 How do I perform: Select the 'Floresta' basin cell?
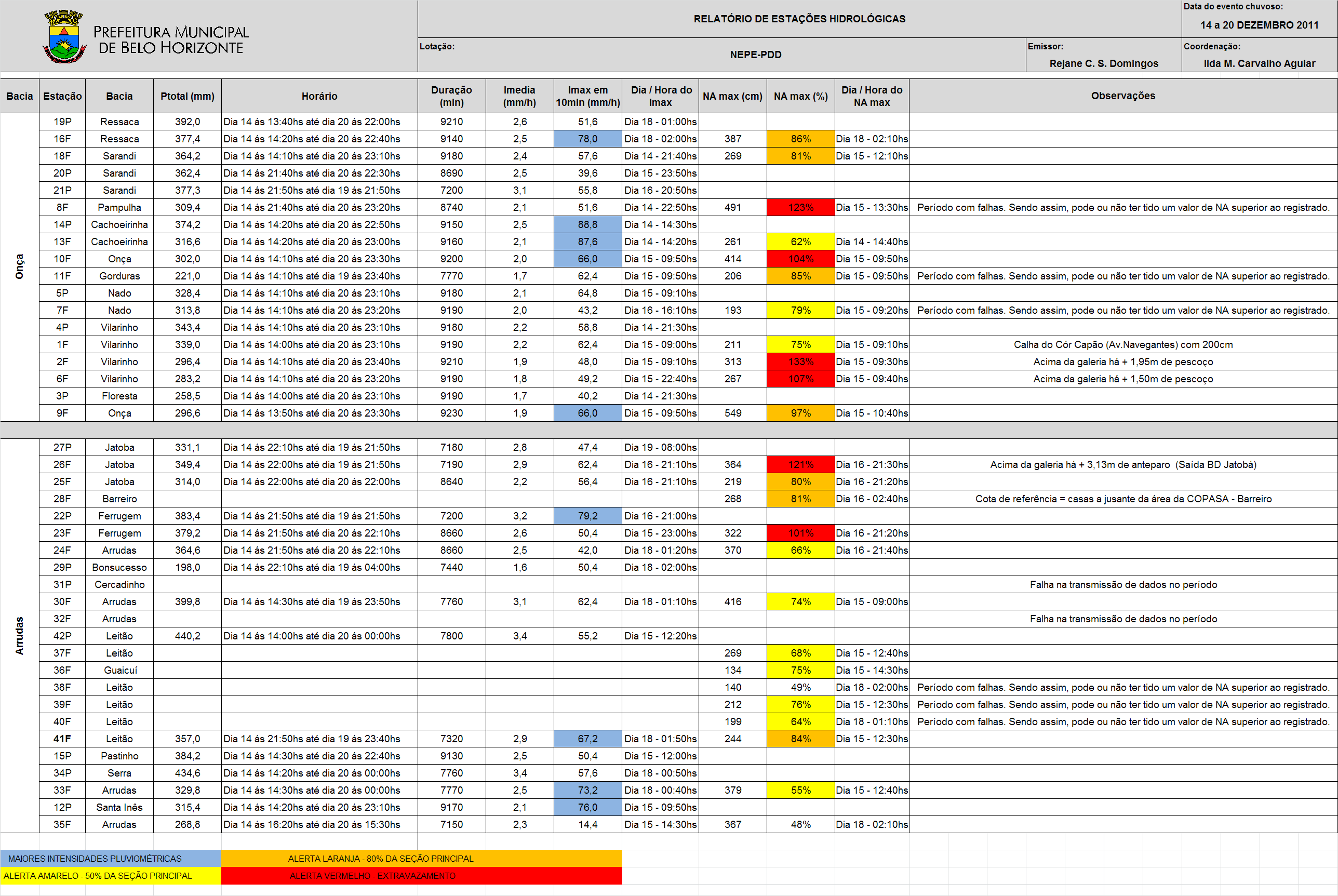pyautogui.click(x=119, y=396)
